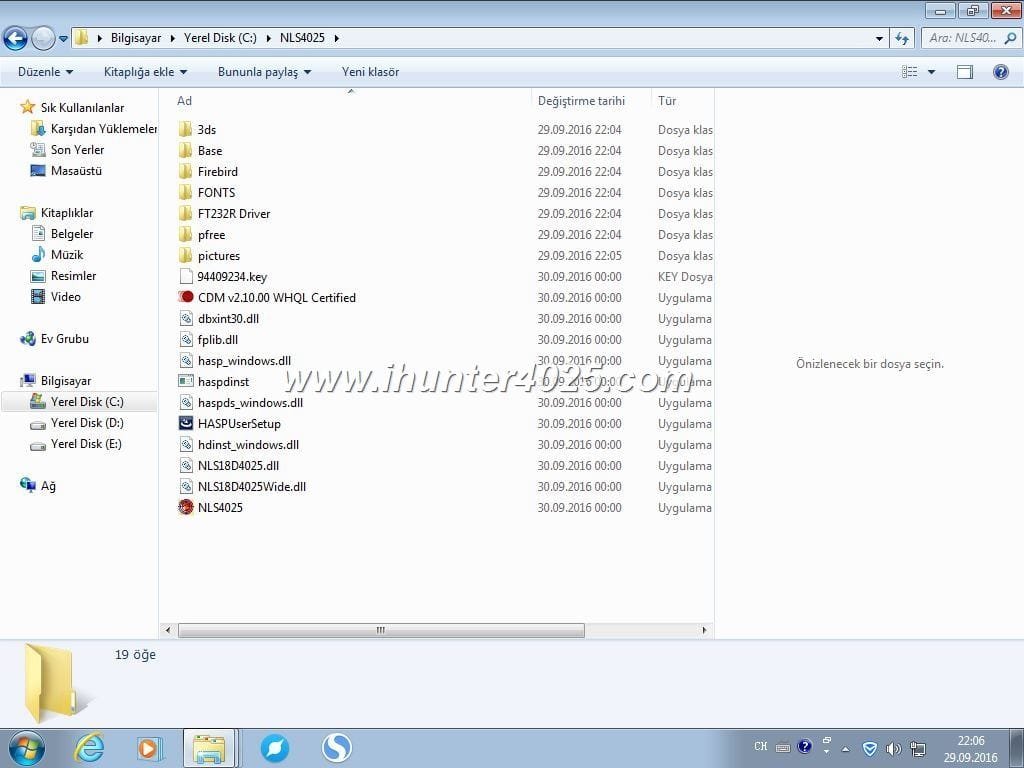Click the taskbar clock showing 22:06

point(970,749)
